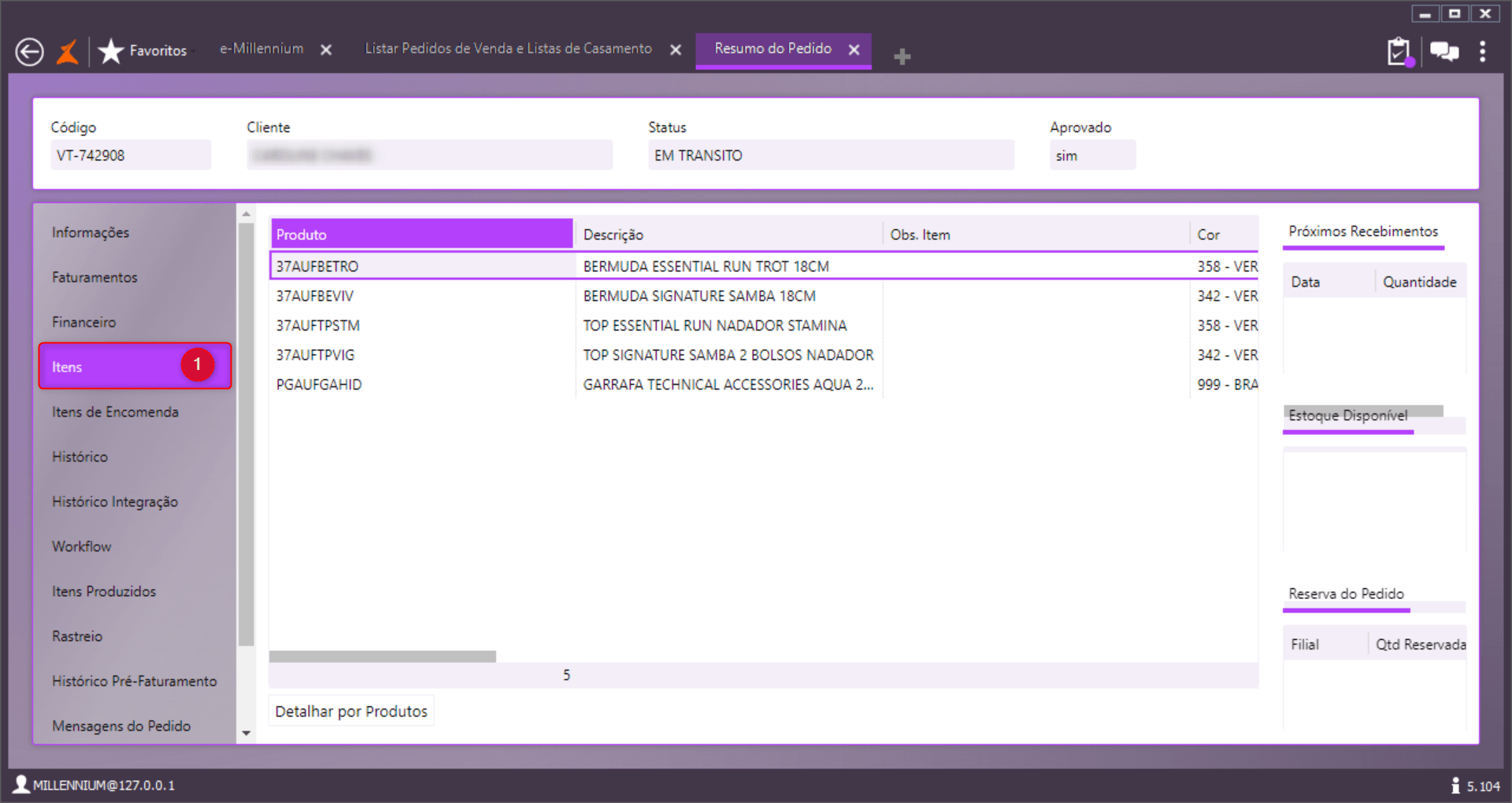Sort by Obs. Item column header
Screen dimensions: 1512x803
(1036, 235)
